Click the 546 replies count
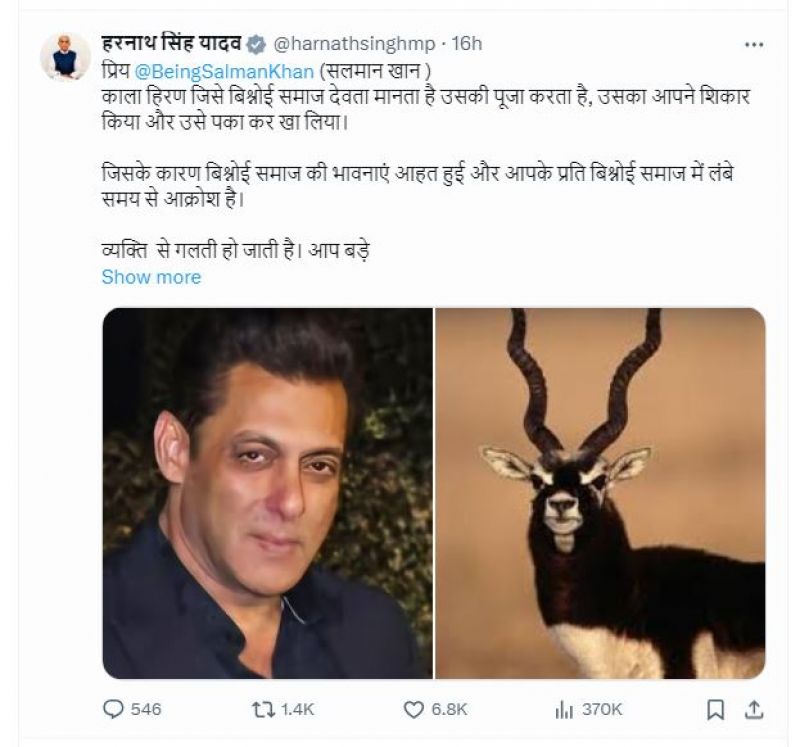 click(146, 709)
